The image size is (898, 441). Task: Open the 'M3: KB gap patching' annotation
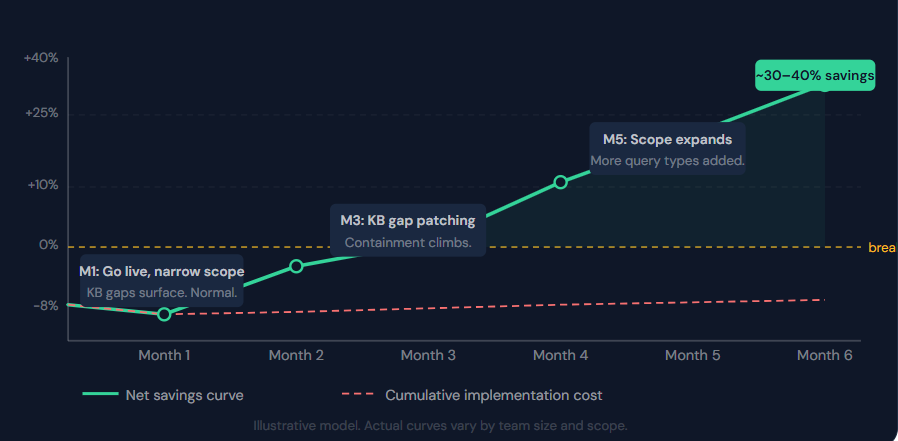pos(407,231)
